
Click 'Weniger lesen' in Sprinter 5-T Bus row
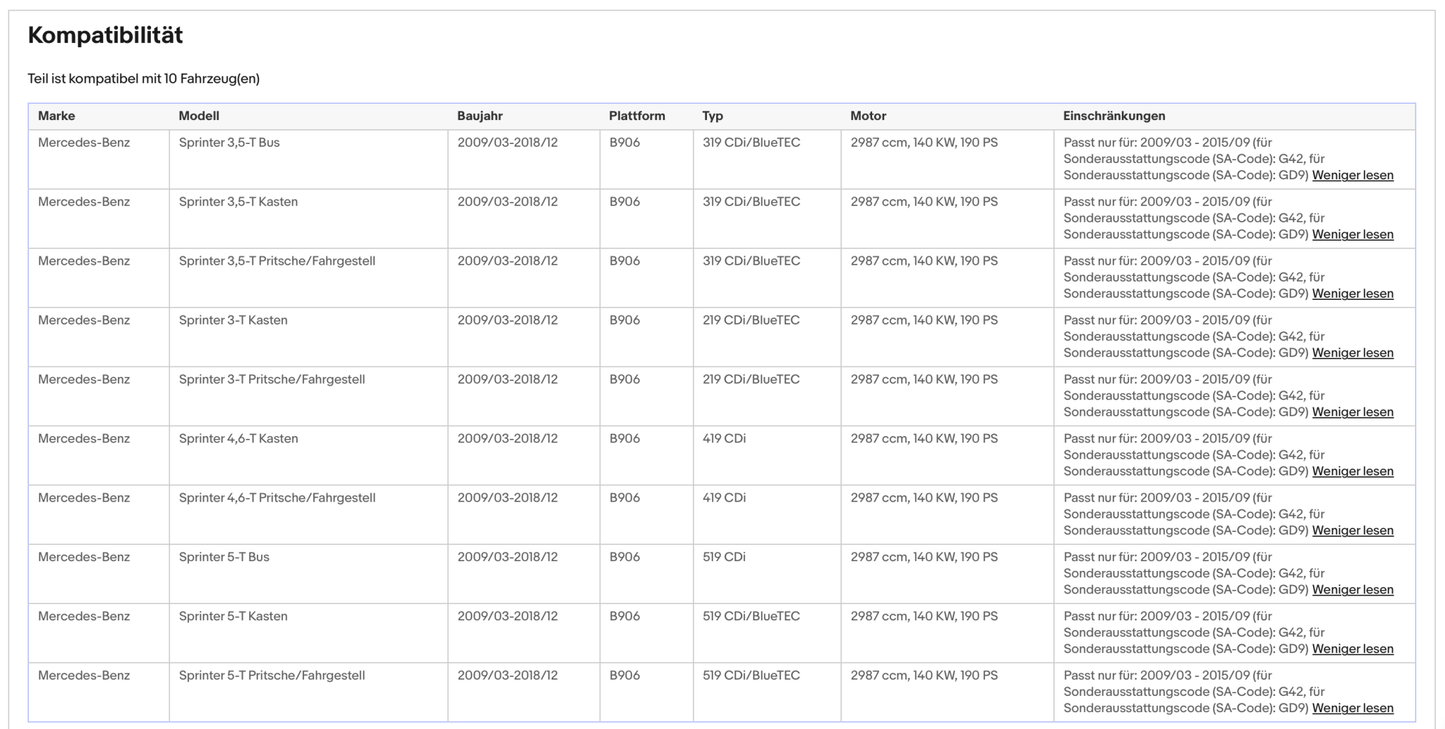[1352, 590]
